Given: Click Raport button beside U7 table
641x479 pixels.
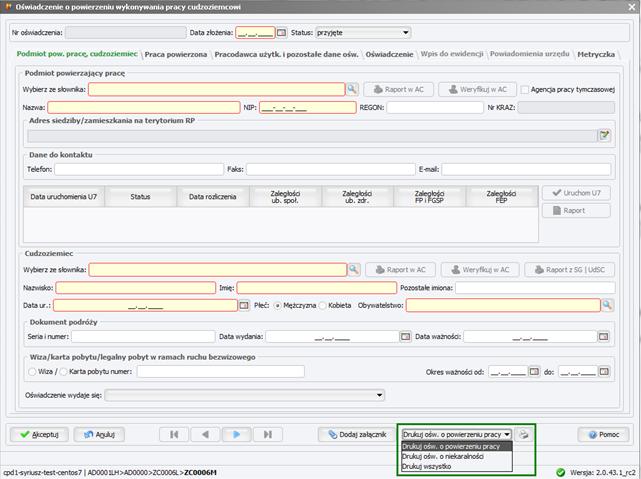Looking at the screenshot, I should pos(576,210).
